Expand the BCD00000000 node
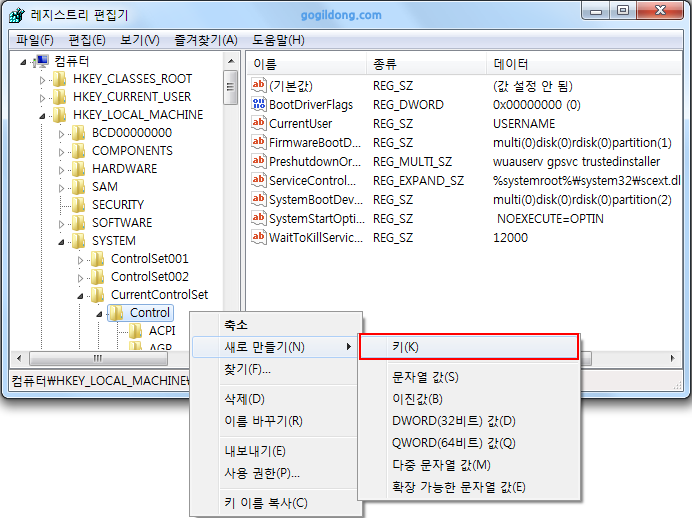Image resolution: width=692 pixels, height=518 pixels. [61, 134]
